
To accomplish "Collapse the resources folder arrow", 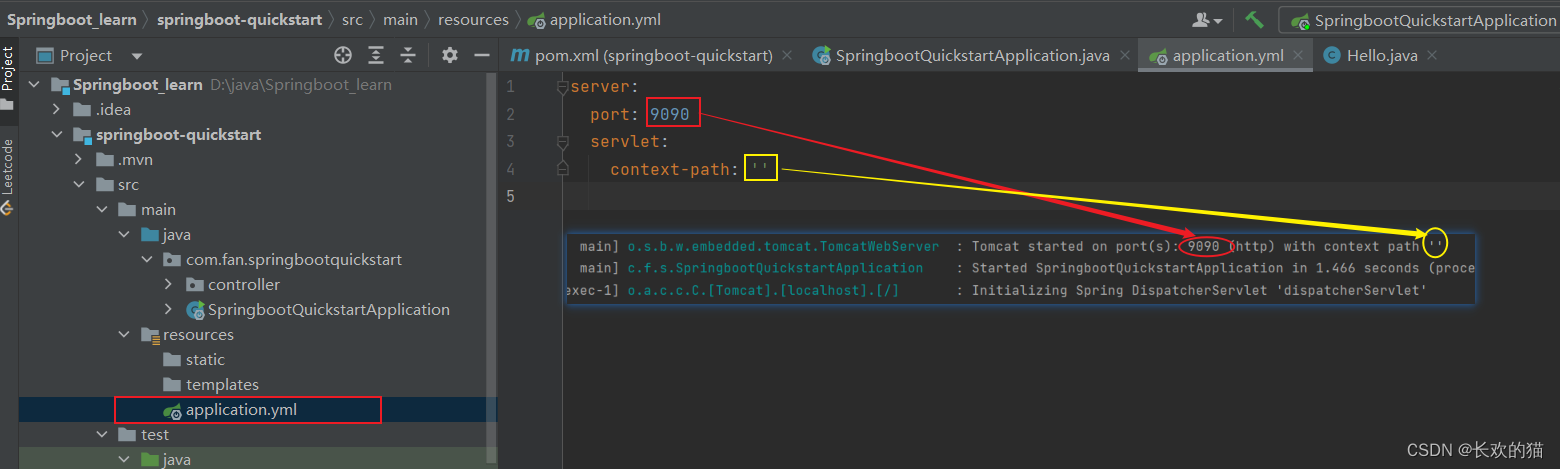I will coord(124,335).
